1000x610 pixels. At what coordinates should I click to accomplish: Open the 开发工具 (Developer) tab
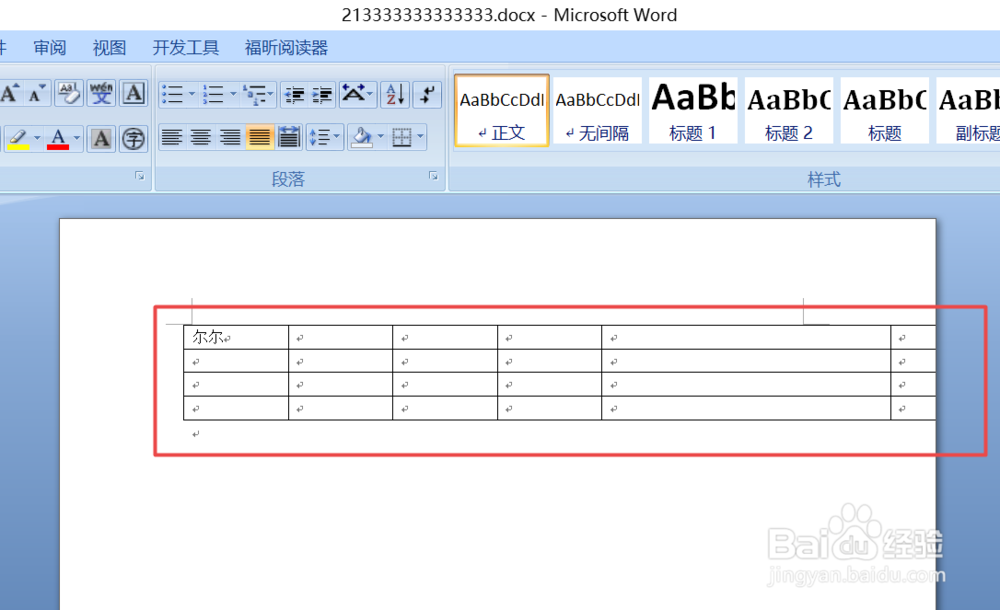tap(186, 48)
